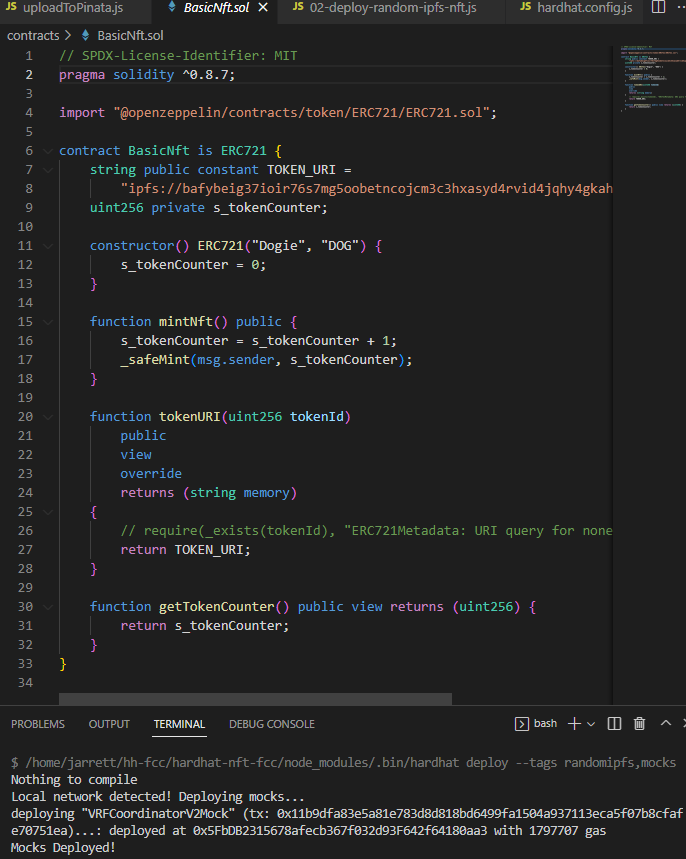Select the TERMINAL panel tab

point(179,724)
